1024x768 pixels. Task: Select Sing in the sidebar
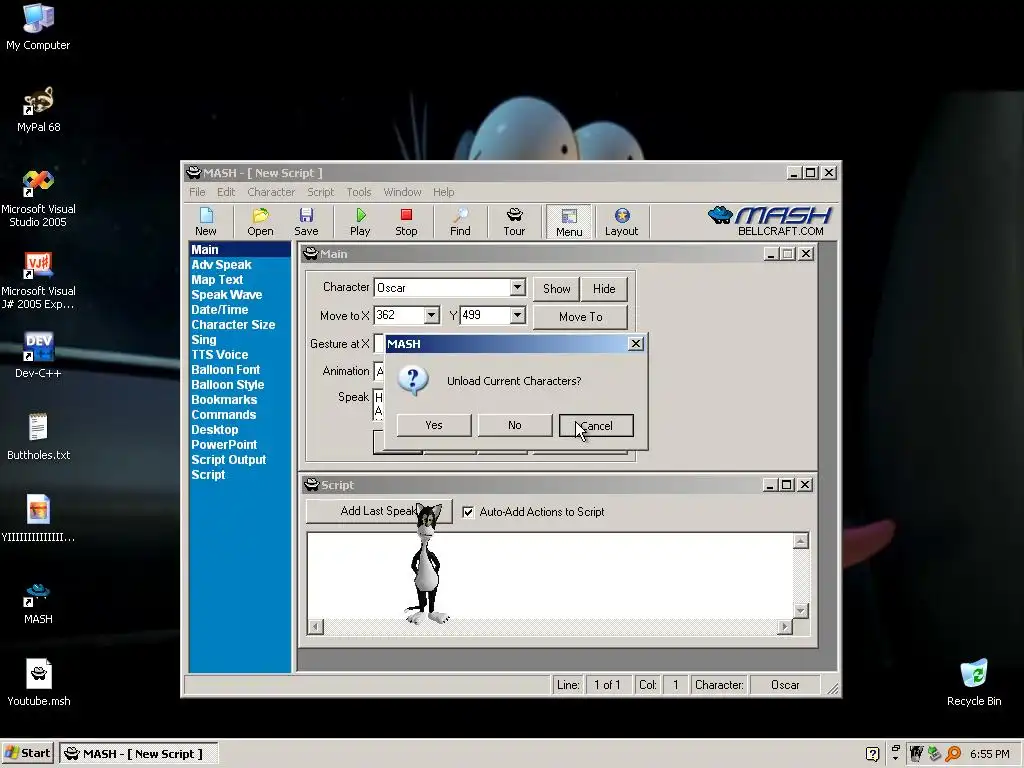point(204,340)
